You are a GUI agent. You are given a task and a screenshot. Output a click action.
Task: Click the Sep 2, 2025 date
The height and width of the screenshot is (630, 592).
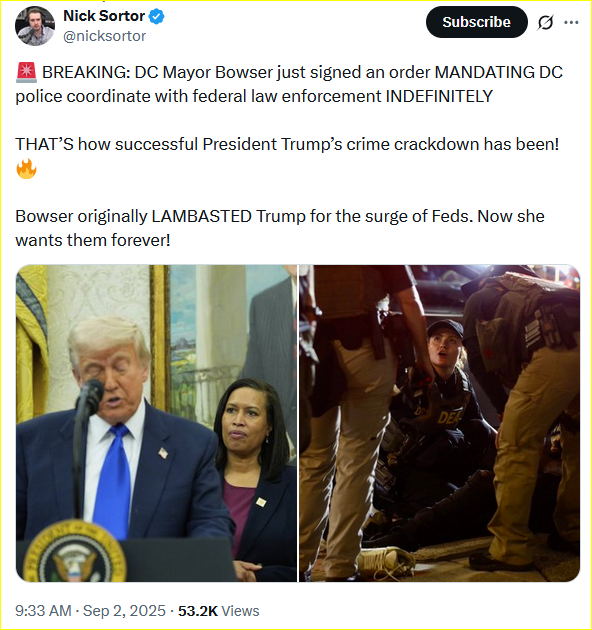click(x=124, y=611)
